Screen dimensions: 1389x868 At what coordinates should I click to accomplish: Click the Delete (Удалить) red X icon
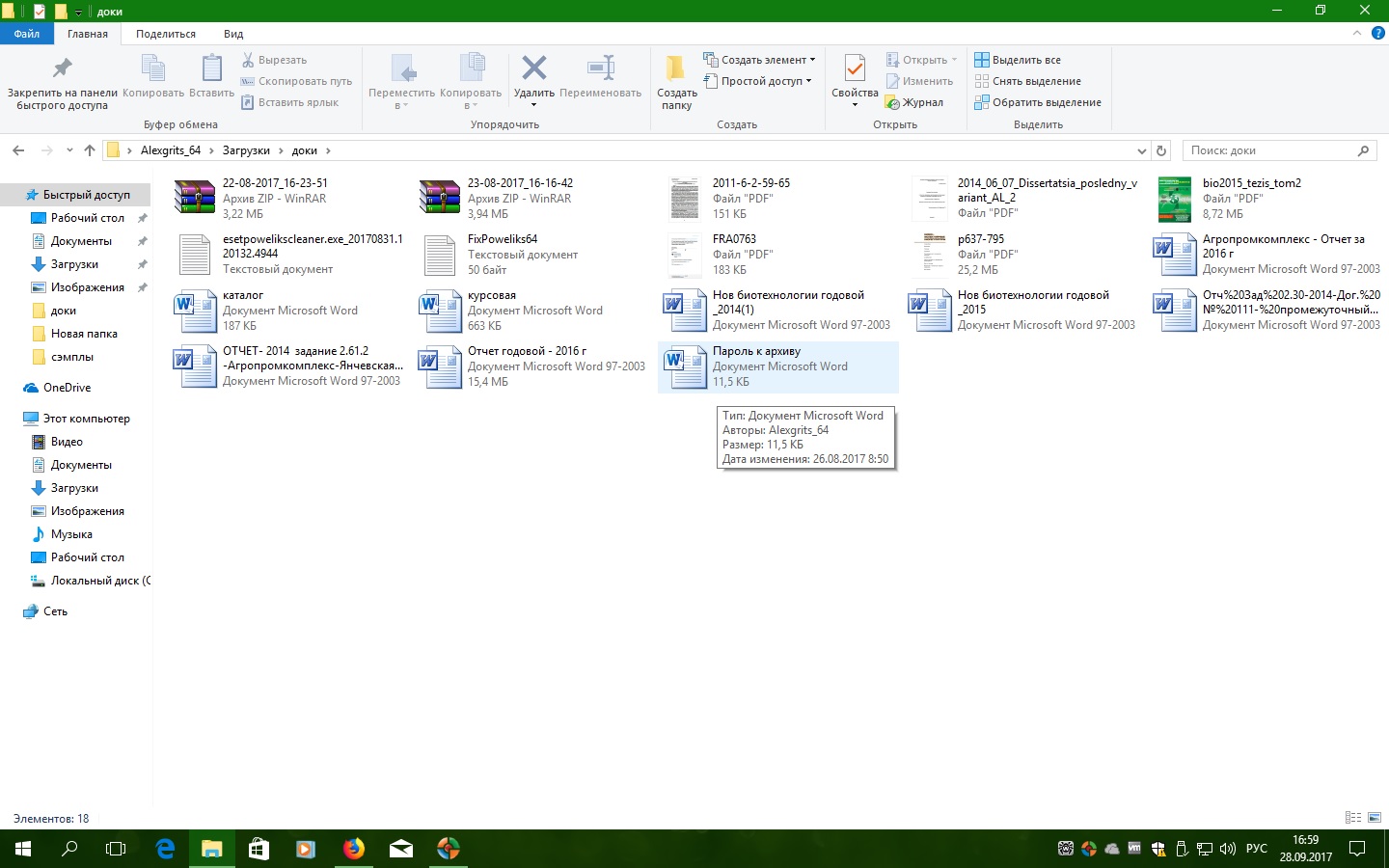(x=533, y=68)
